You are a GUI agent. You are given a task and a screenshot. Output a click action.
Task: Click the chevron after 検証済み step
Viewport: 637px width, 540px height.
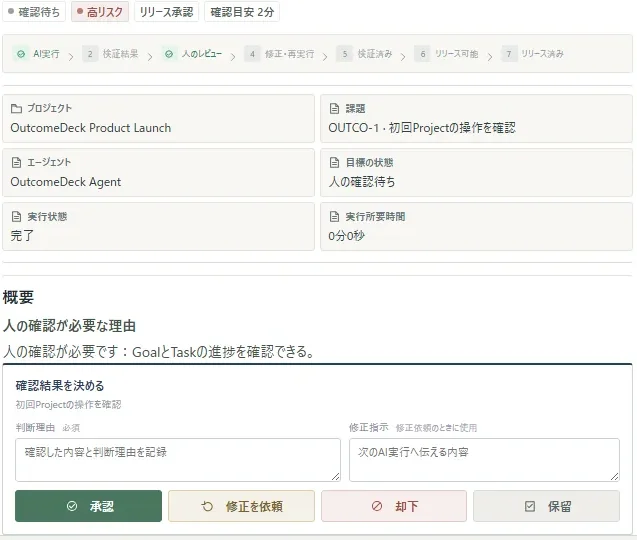tap(403, 56)
